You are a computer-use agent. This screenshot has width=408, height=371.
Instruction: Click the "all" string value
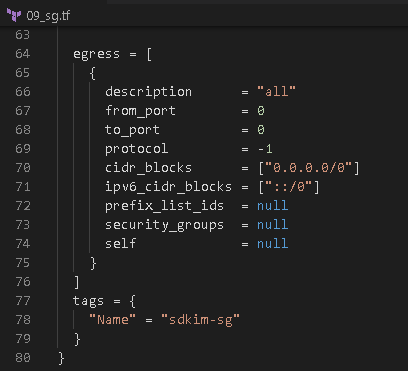click(x=276, y=91)
